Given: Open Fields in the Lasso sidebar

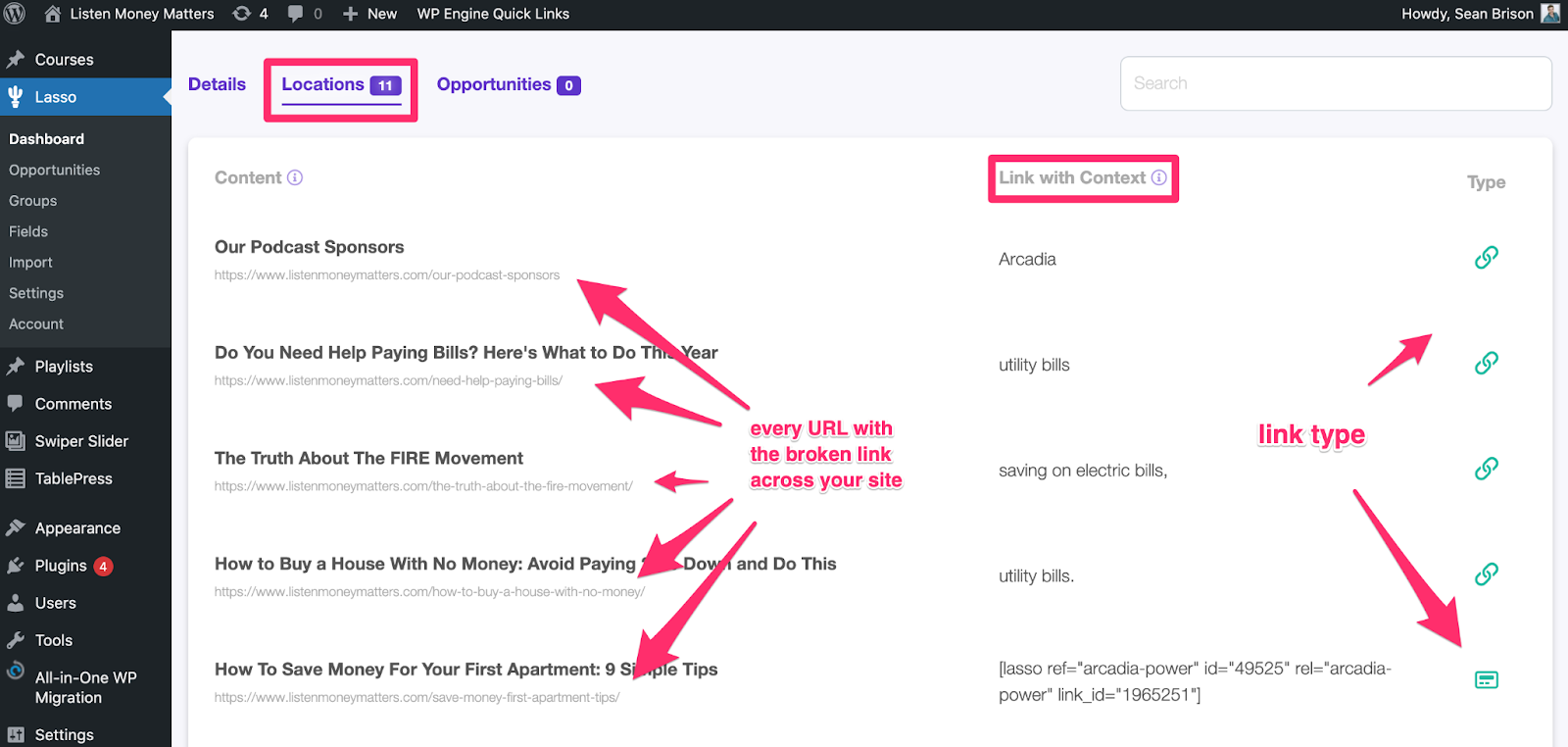Looking at the screenshot, I should pos(28,231).
